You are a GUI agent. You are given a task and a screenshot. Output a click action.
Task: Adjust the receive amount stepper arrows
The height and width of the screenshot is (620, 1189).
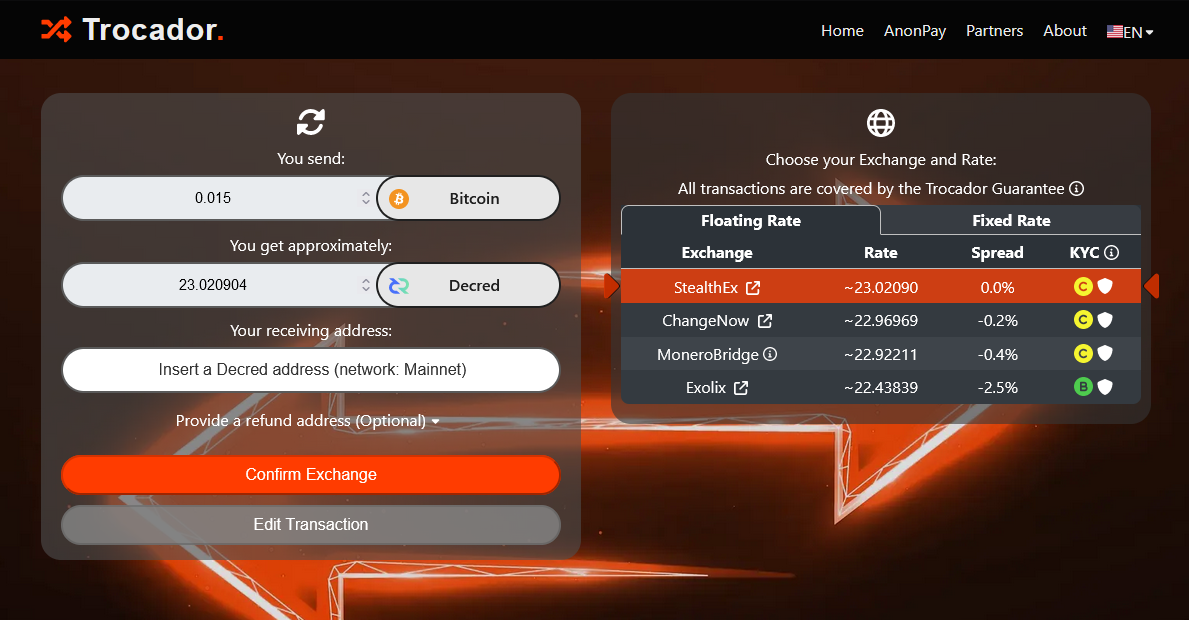pyautogui.click(x=365, y=286)
